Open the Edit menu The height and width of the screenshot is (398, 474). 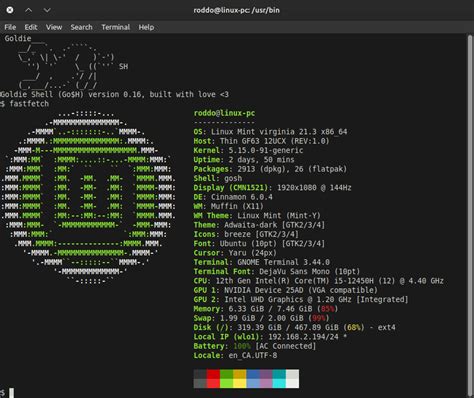point(31,27)
